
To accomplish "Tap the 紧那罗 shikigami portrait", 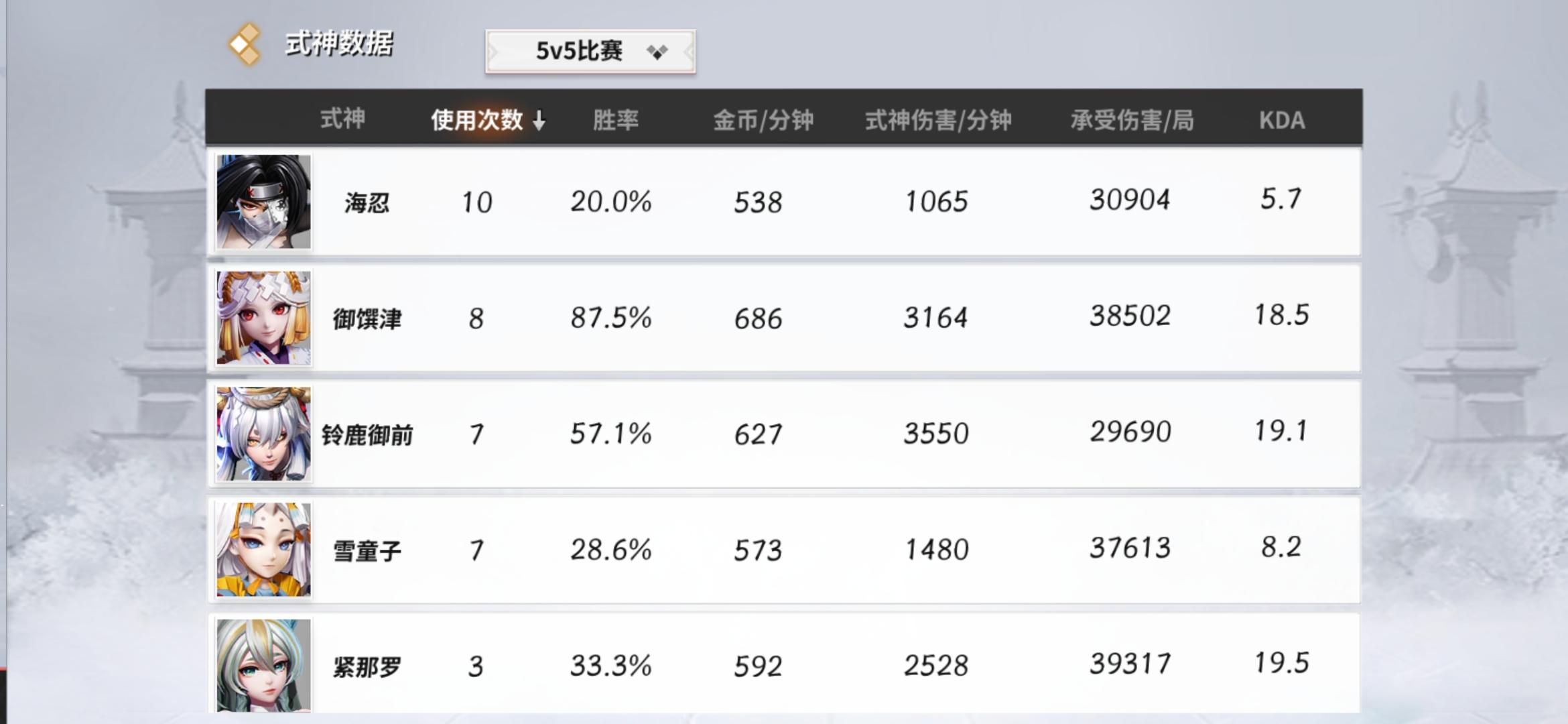I will tap(263, 665).
